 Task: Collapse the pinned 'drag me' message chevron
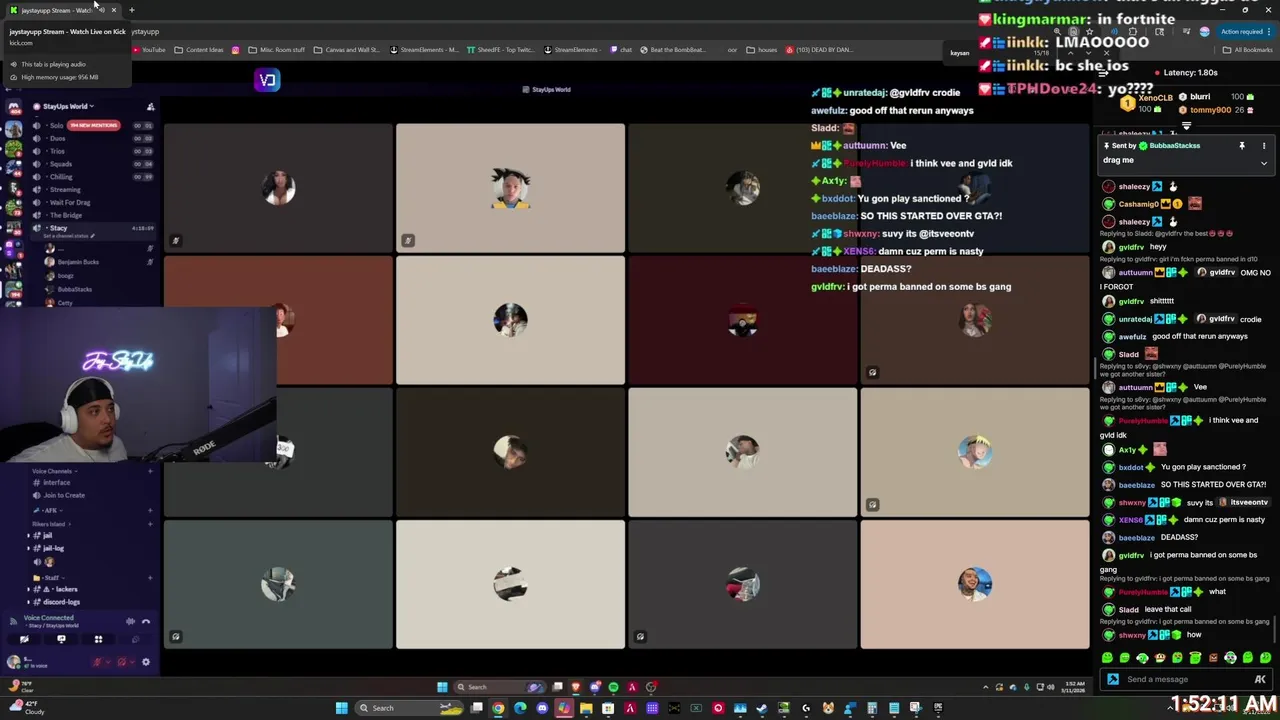tap(1263, 162)
